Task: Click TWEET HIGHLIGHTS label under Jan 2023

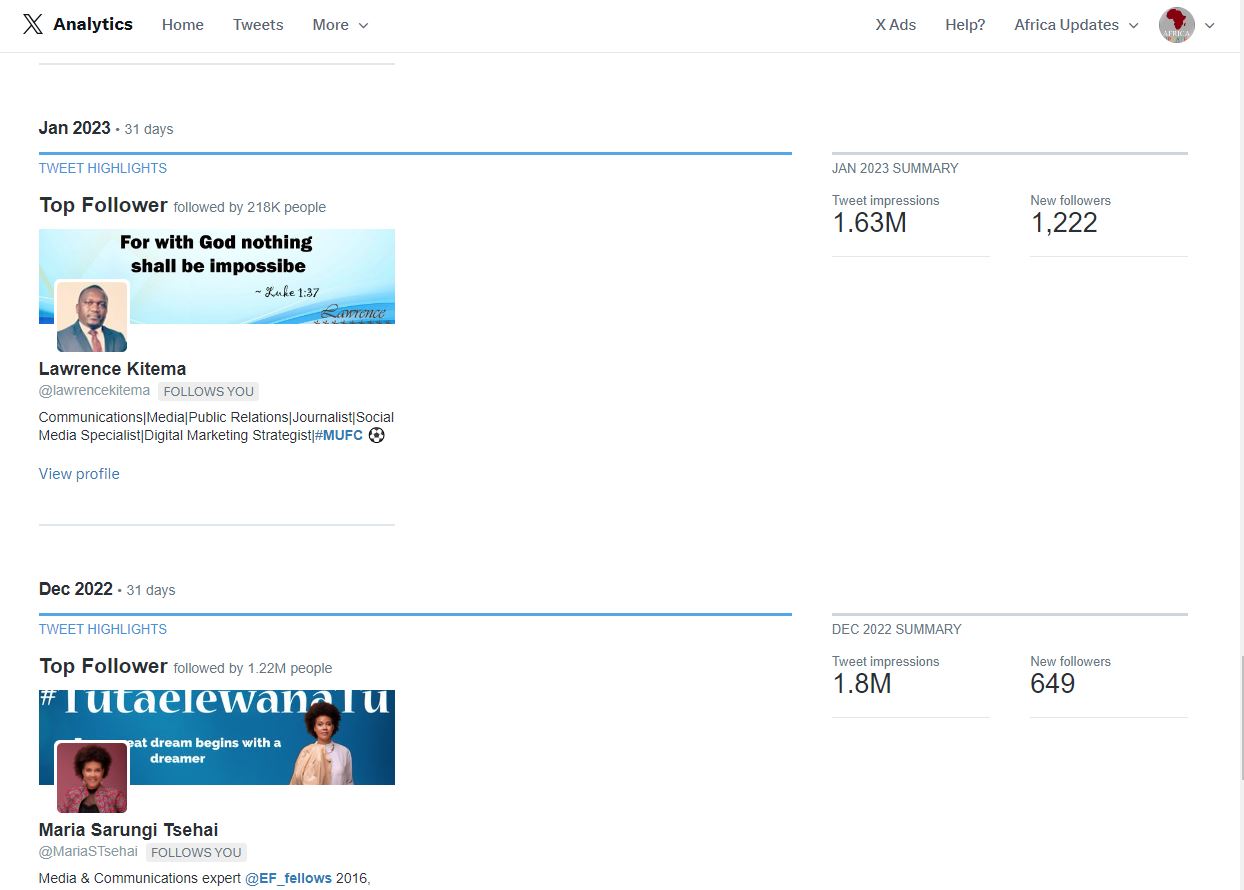Action: click(x=103, y=168)
